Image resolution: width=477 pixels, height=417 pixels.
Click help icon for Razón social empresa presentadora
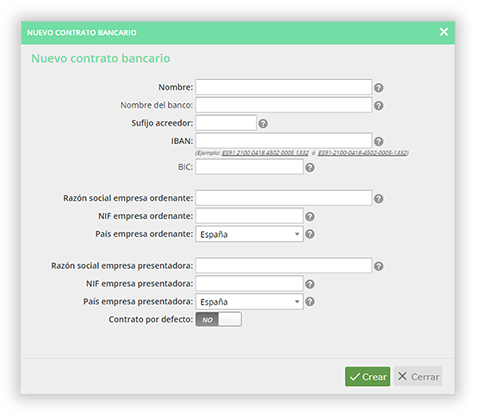click(378, 266)
